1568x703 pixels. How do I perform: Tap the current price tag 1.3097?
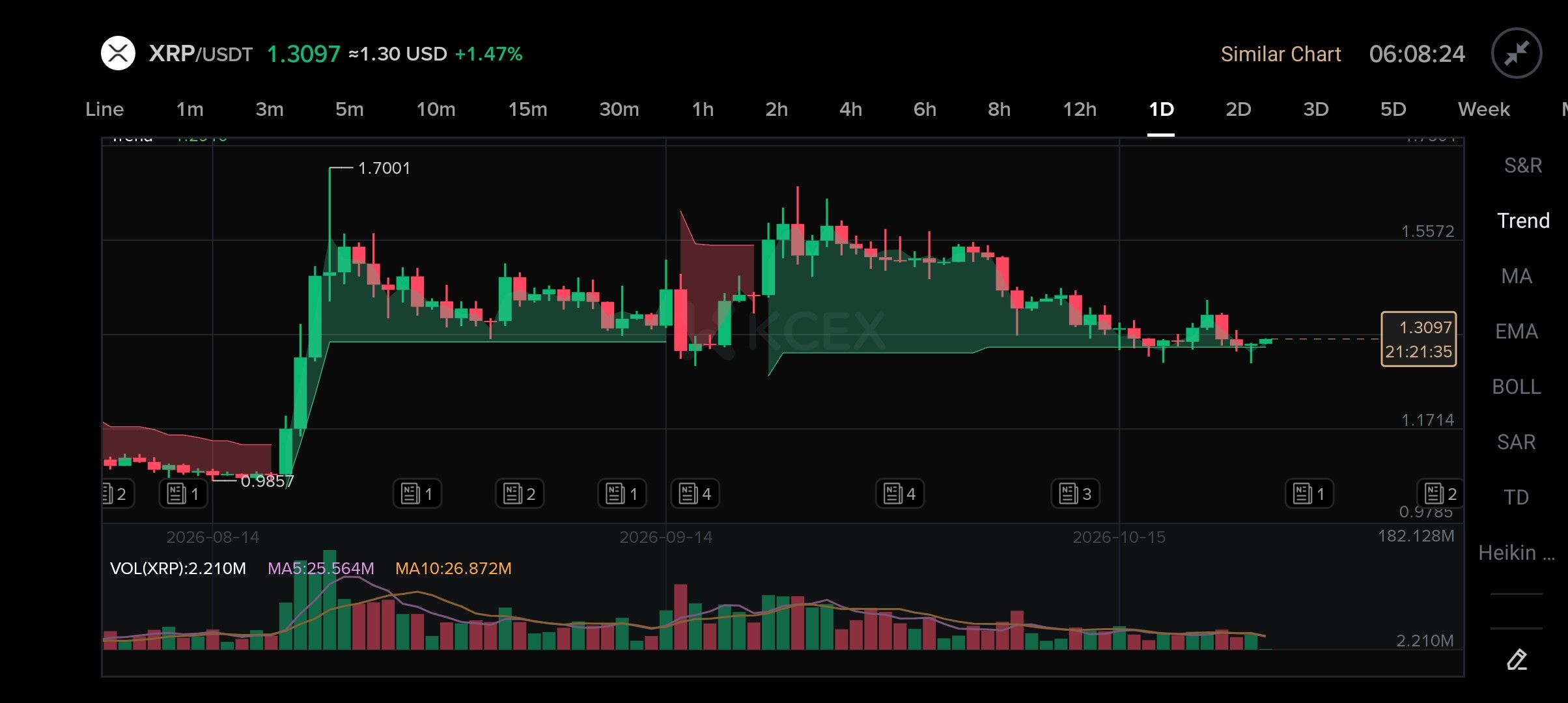[x=1419, y=339]
